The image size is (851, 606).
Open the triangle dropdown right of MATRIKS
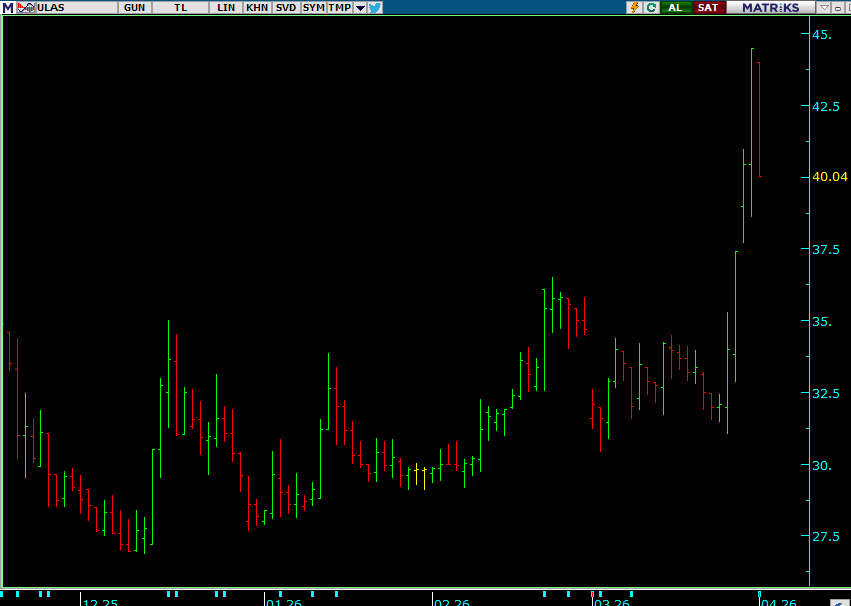[x=824, y=8]
